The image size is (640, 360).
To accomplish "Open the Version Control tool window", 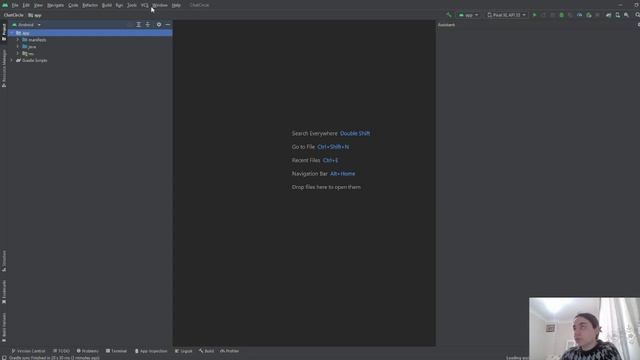I will coord(28,351).
